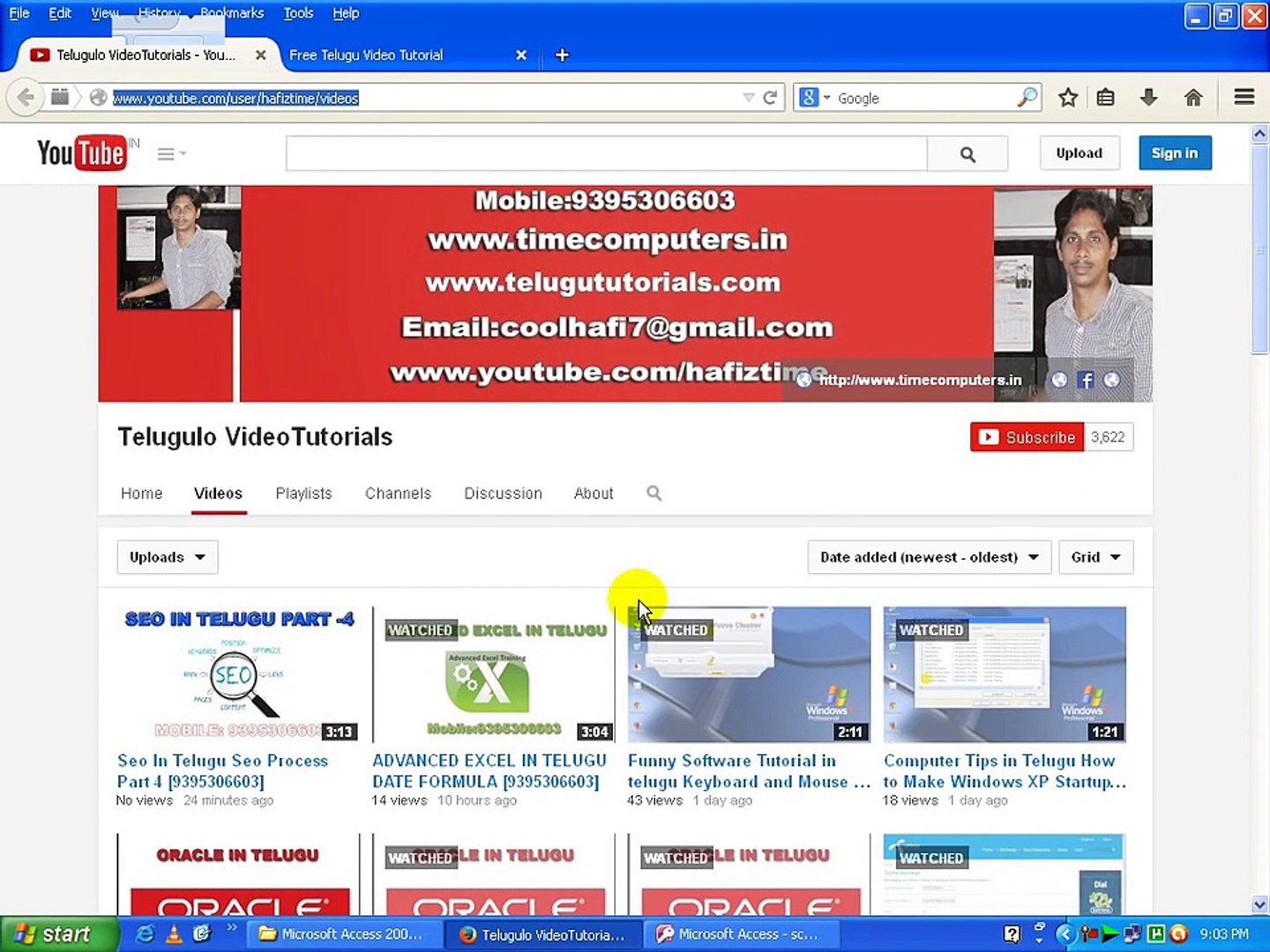Open a new browser tab

[x=562, y=55]
